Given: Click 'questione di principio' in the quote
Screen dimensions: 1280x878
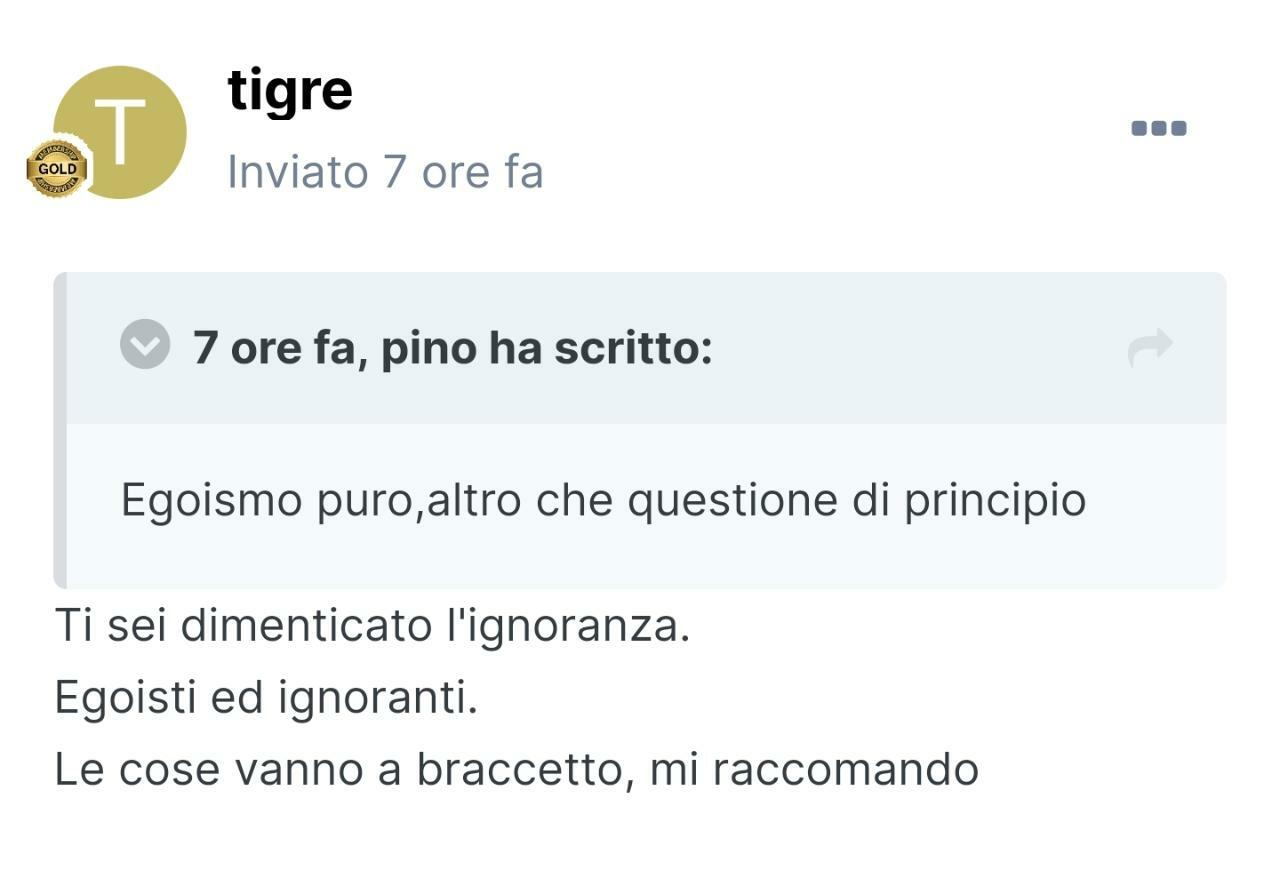Looking at the screenshot, I should click(x=856, y=500).
